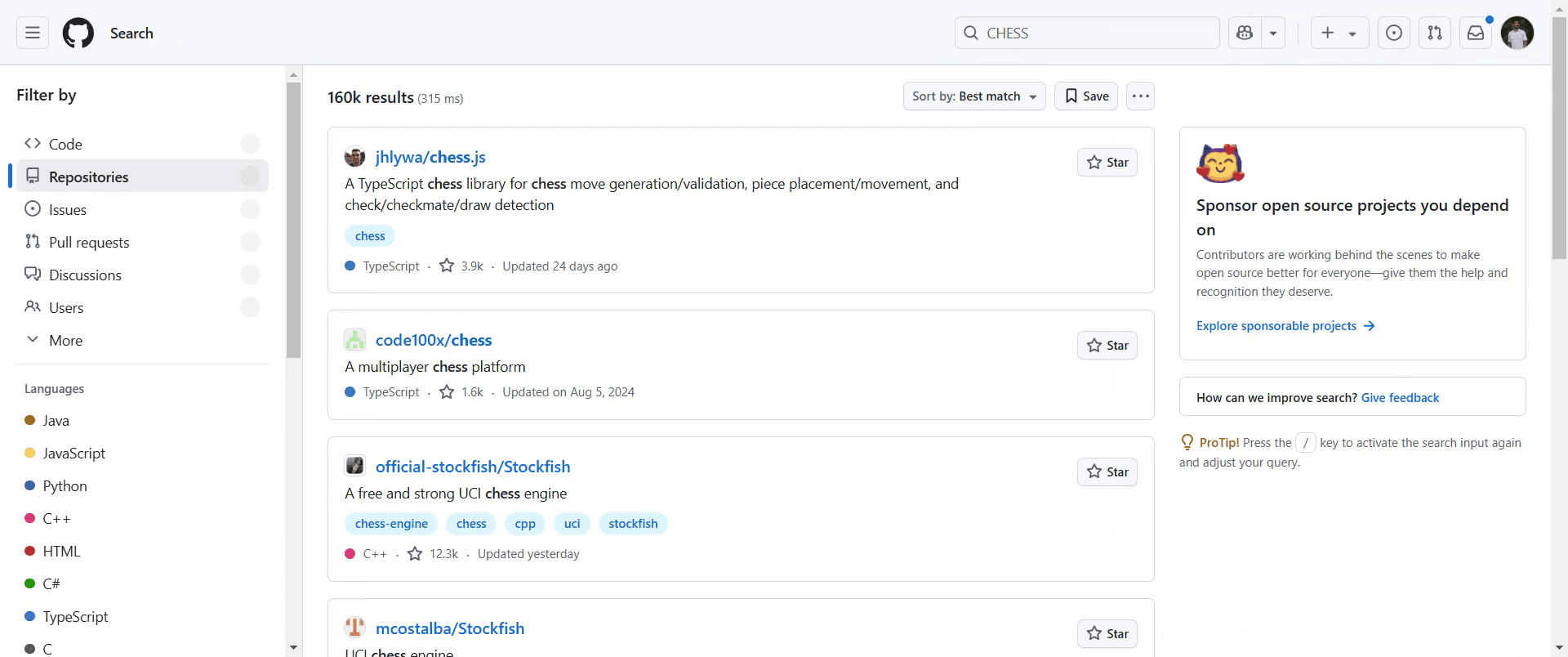Filter results by Users

tap(142, 307)
